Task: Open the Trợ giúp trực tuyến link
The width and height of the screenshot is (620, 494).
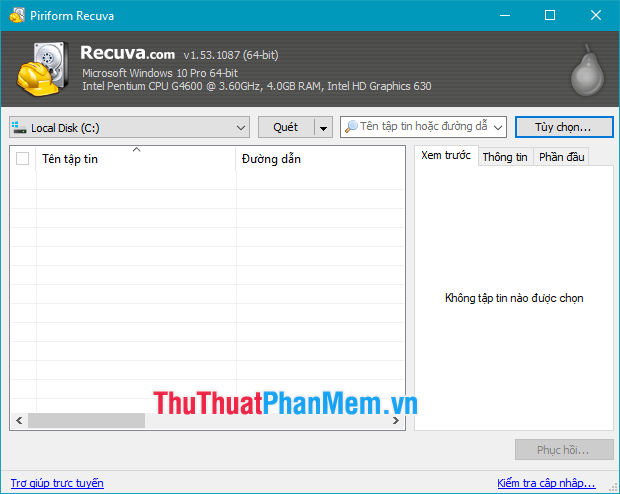Action: coord(57,483)
